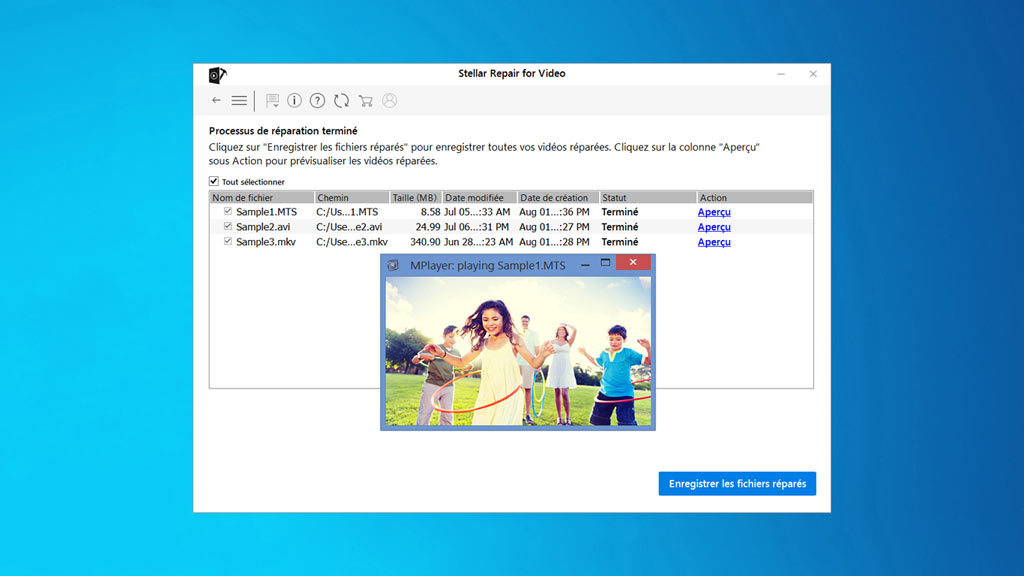This screenshot has height=576, width=1024.
Task: Click the language flag toolbar icon
Action: coord(272,101)
